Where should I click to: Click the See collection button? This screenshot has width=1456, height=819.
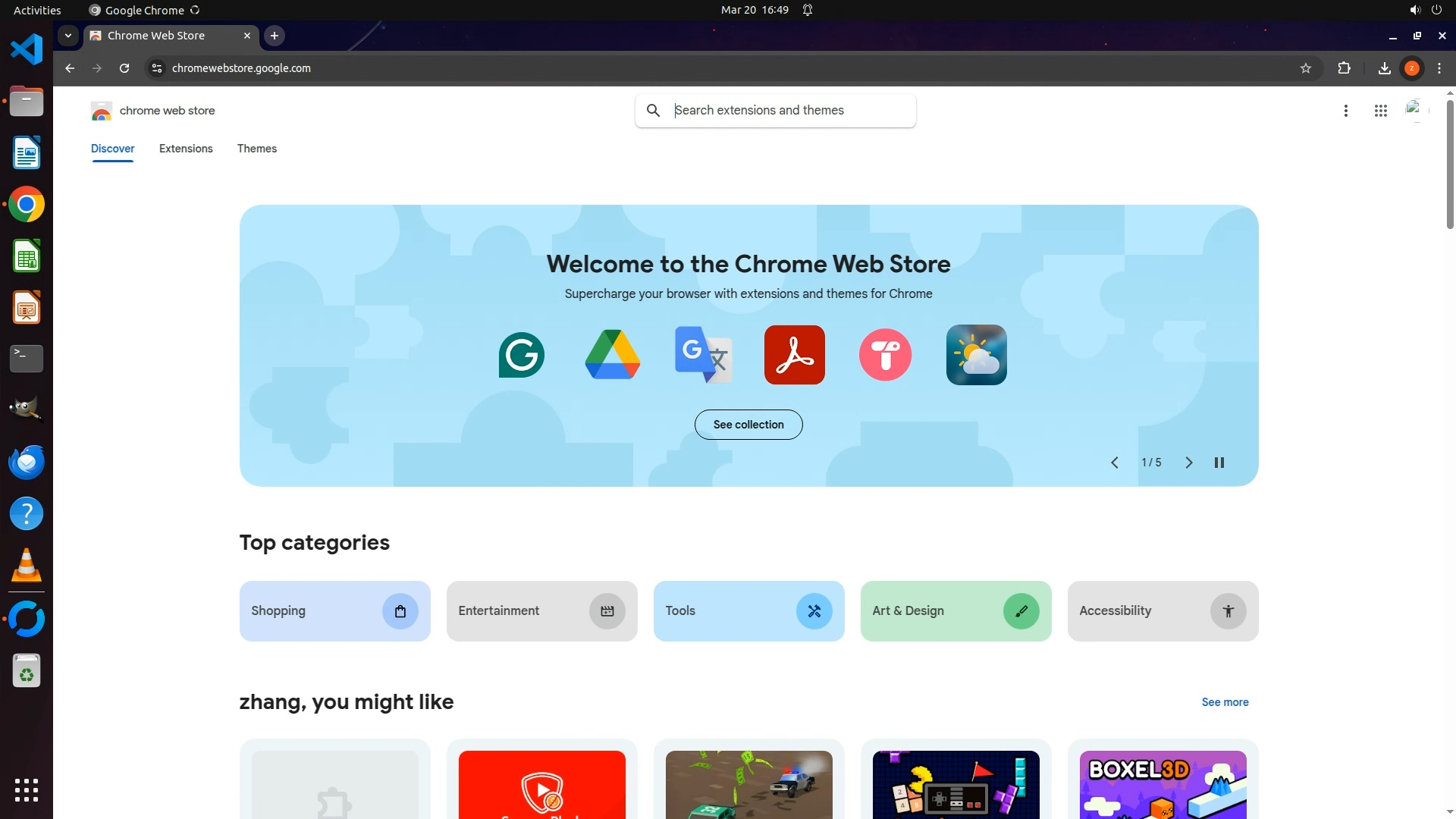pos(748,425)
